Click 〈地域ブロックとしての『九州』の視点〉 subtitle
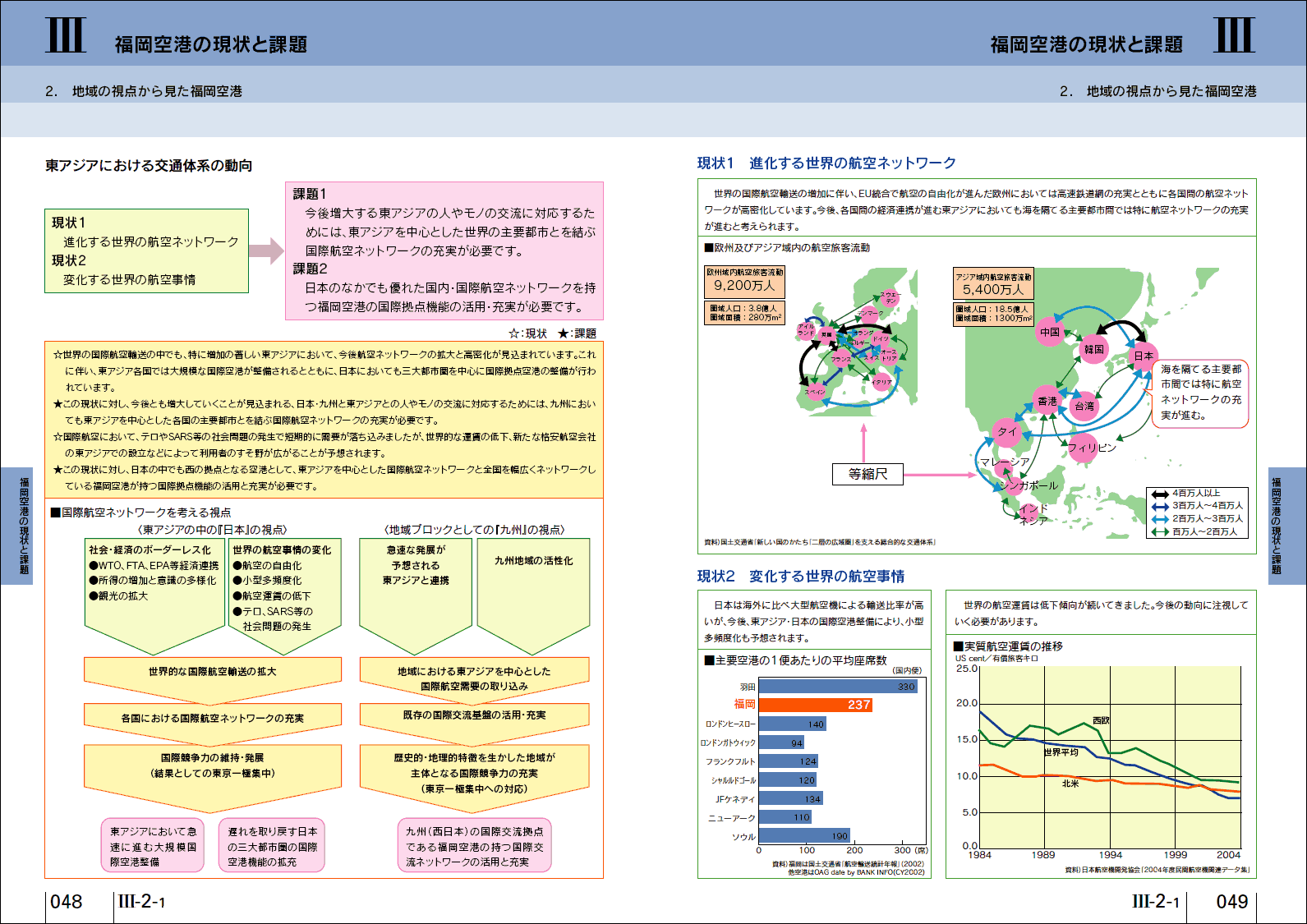Image resolution: width=1307 pixels, height=924 pixels. tap(475, 530)
